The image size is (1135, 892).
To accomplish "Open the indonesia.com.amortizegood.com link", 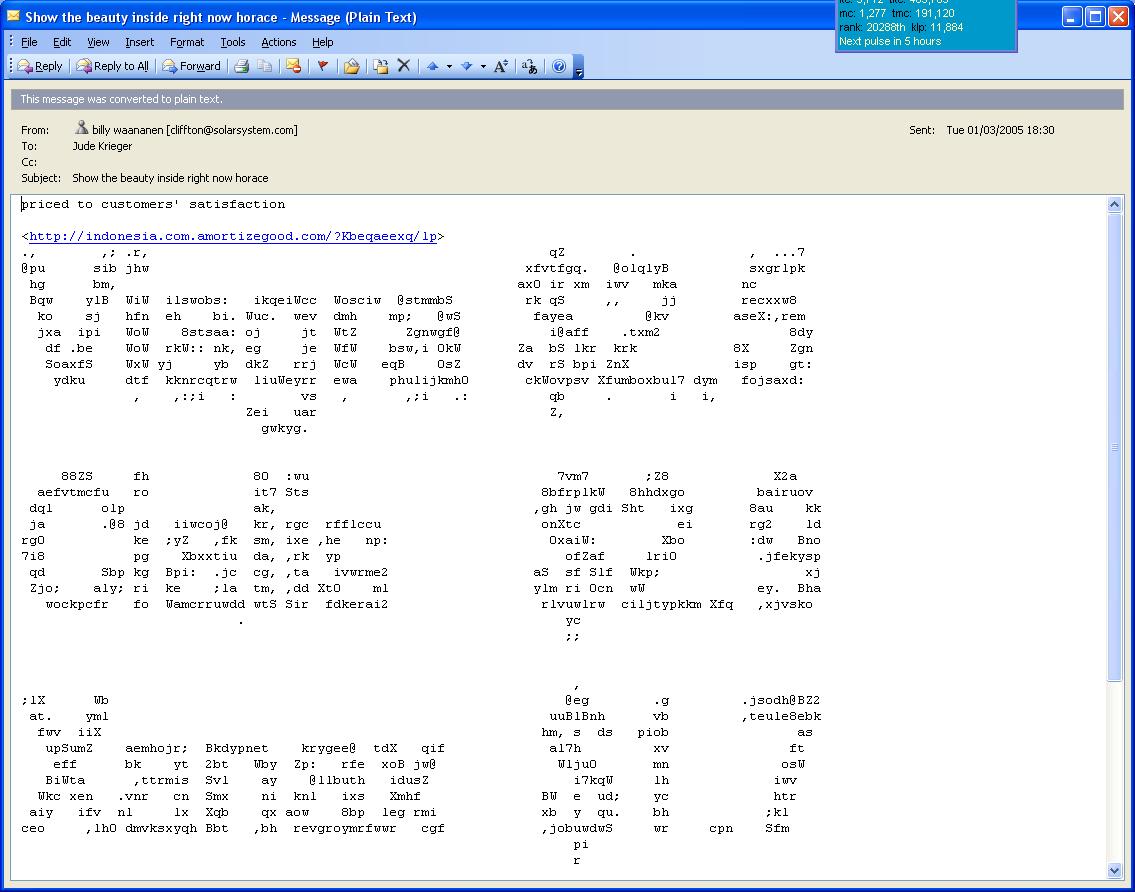I will pyautogui.click(x=233, y=237).
